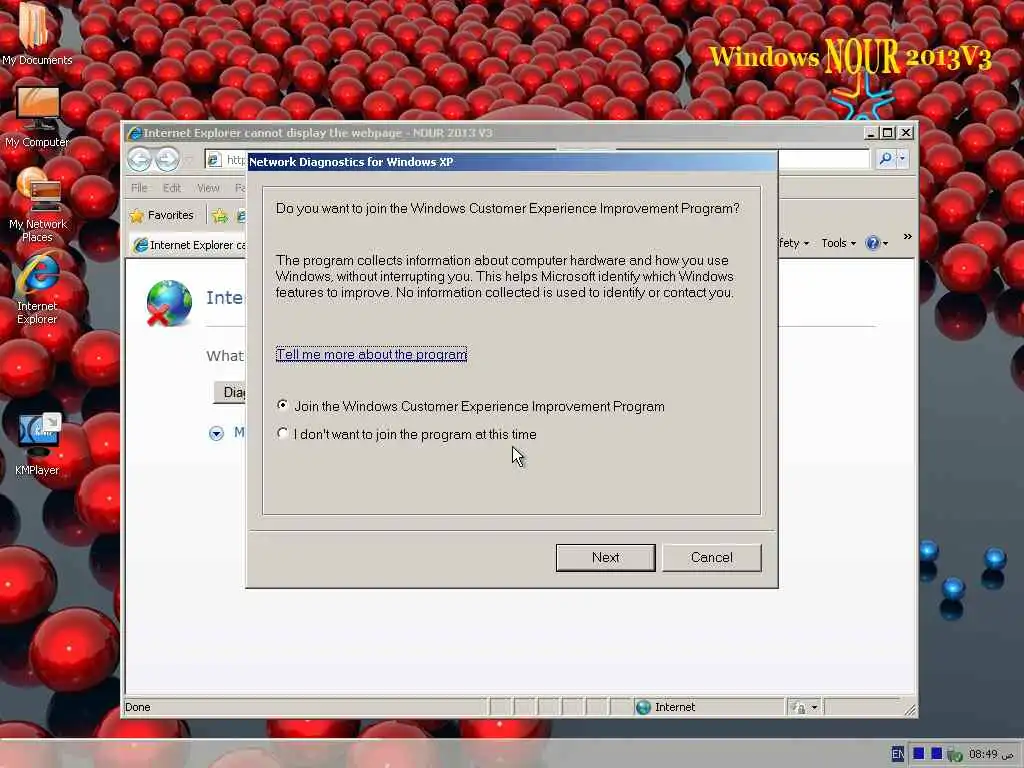Click the protected mode lock icon in status bar

point(798,707)
